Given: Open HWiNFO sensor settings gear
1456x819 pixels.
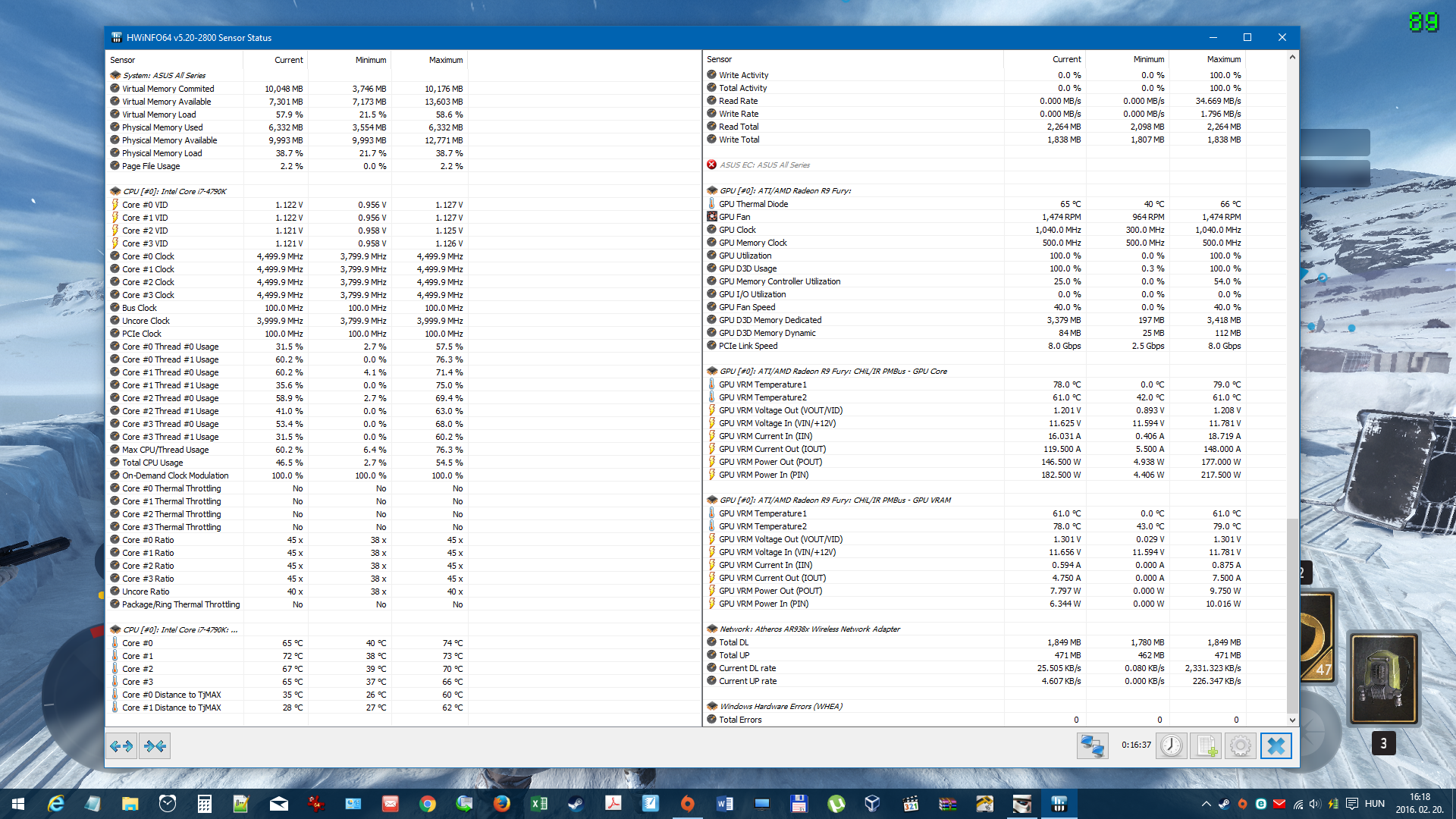Looking at the screenshot, I should pos(1241,746).
